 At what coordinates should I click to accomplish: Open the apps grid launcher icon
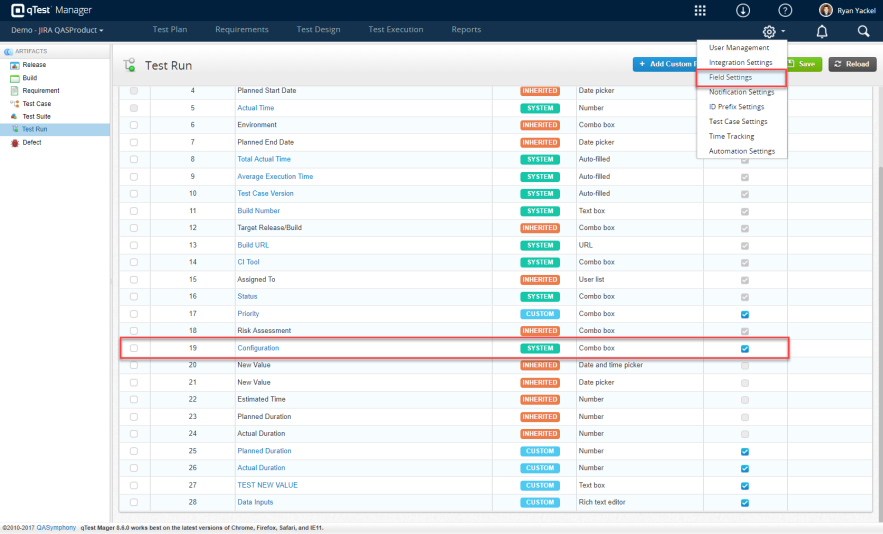(700, 10)
